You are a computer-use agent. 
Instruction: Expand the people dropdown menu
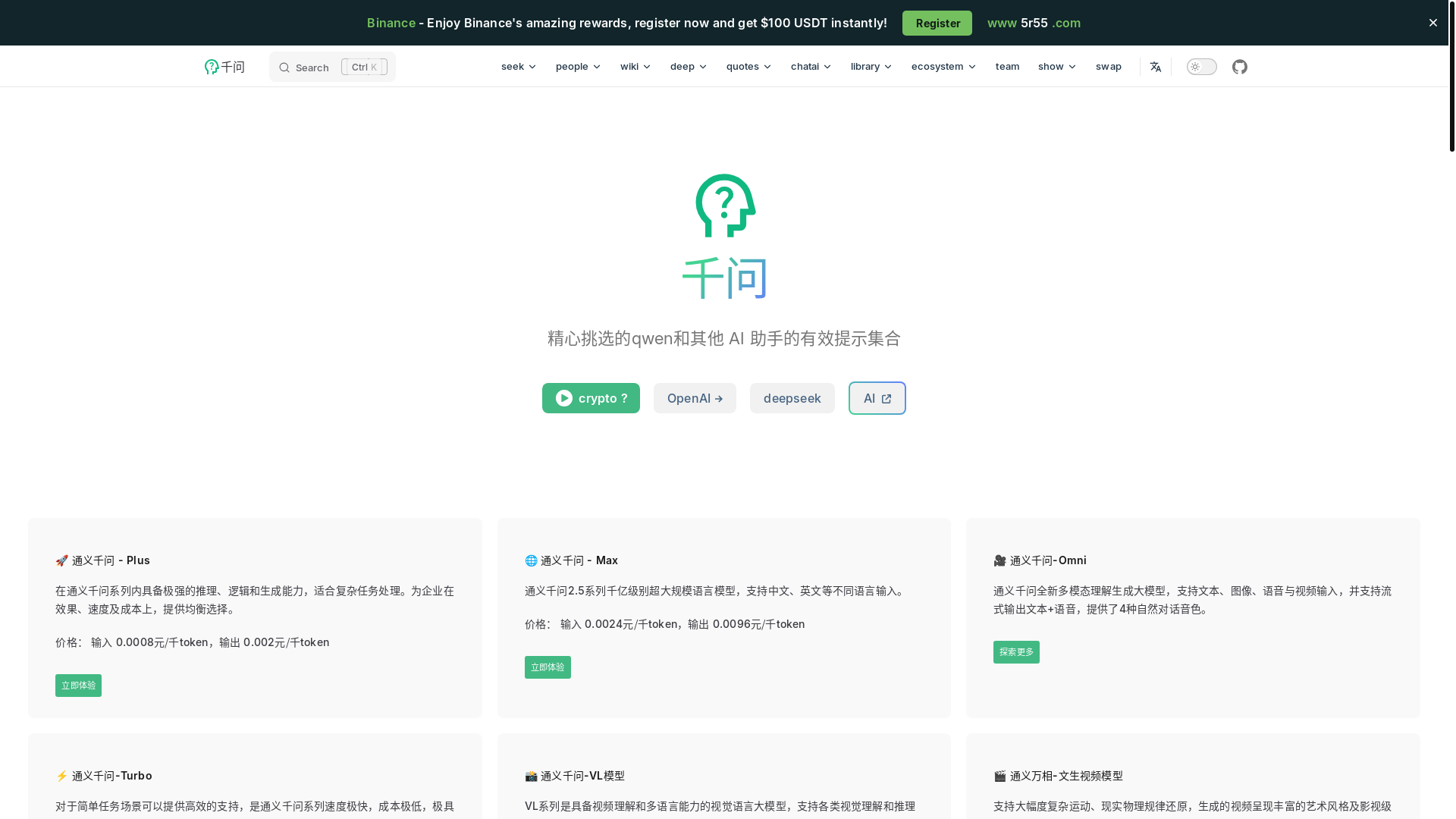point(579,67)
